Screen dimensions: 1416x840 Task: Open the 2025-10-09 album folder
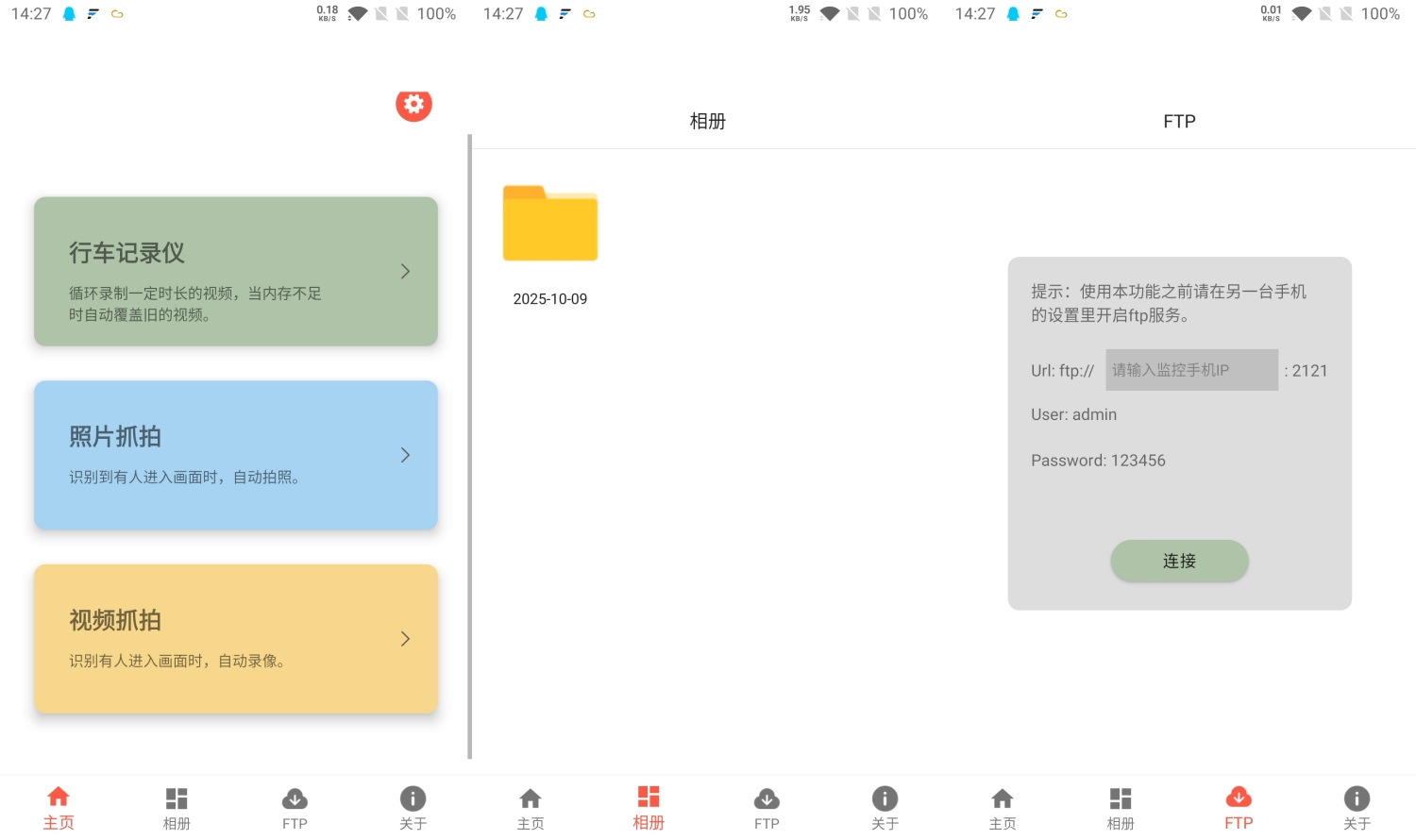coord(549,224)
